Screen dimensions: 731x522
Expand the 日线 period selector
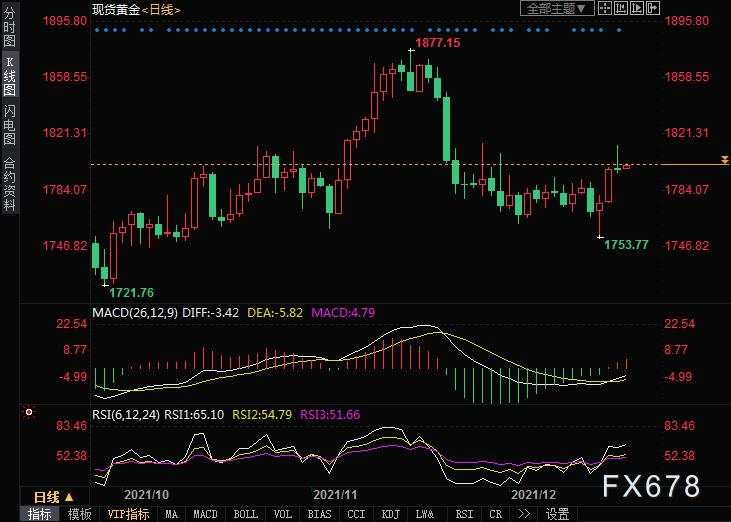(x=54, y=497)
